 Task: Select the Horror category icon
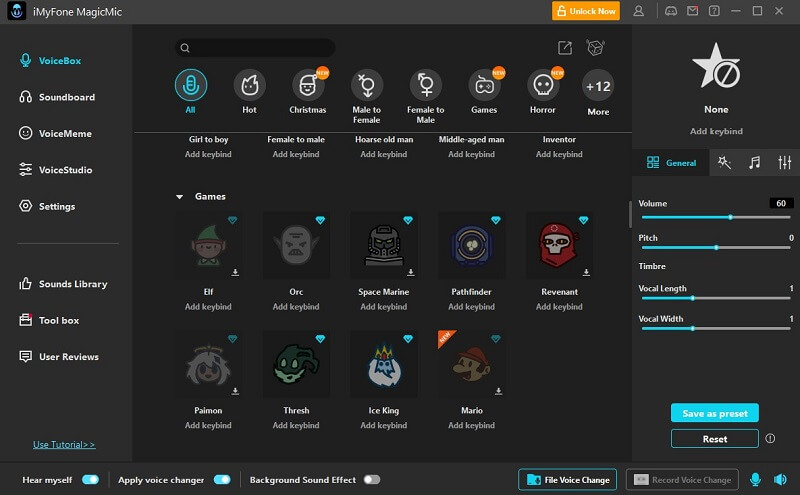[543, 85]
